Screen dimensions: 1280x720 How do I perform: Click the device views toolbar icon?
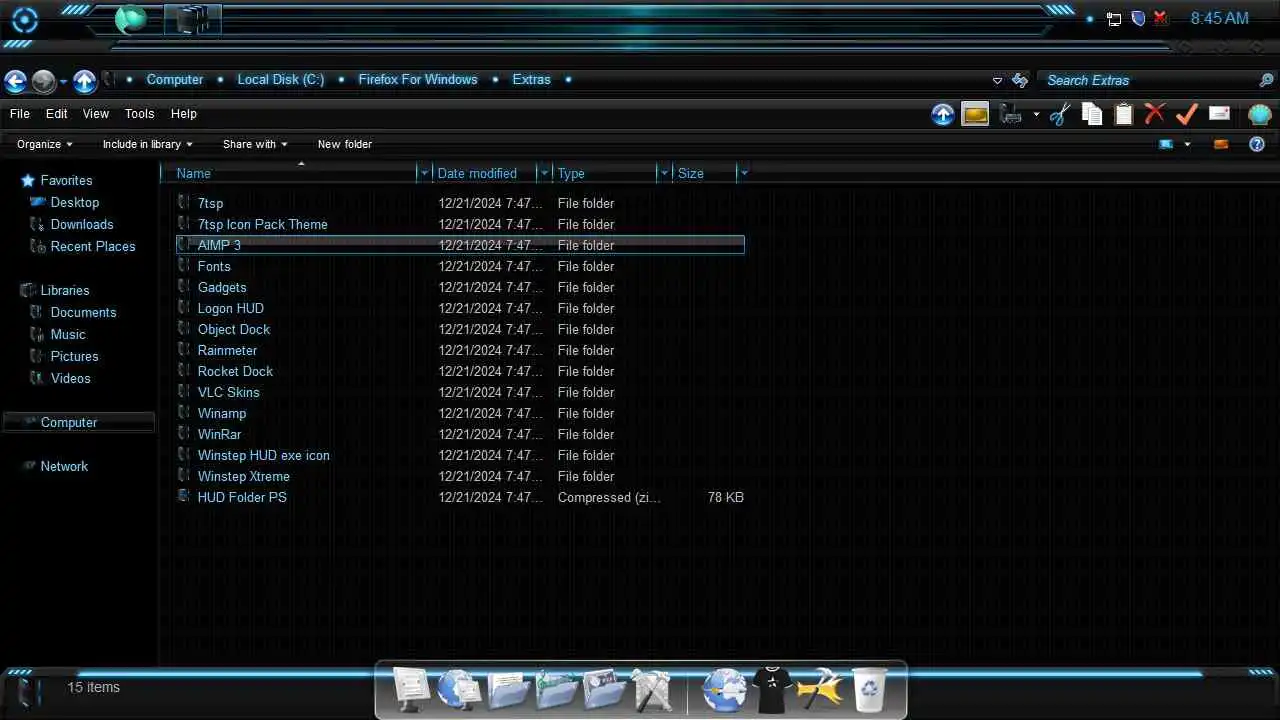(x=1011, y=114)
